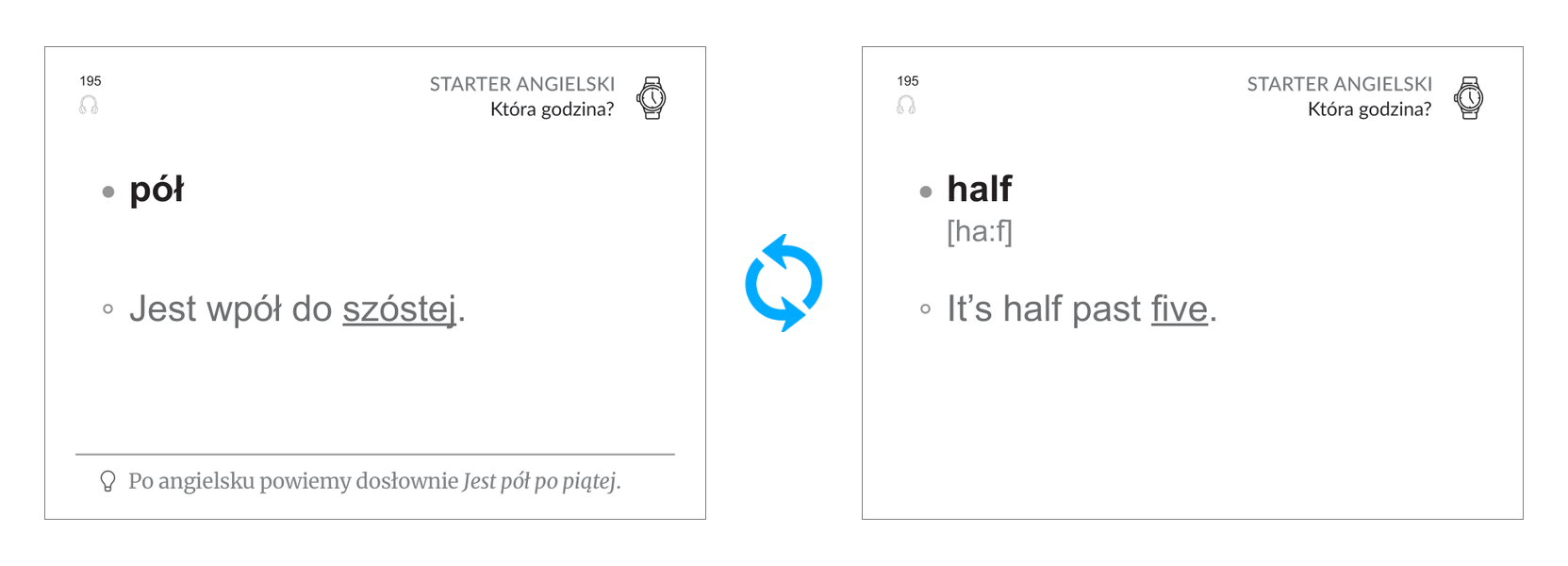Screen dimensions: 1568x566
Task: Click gray bullet beside 'half'
Action: [x=926, y=191]
